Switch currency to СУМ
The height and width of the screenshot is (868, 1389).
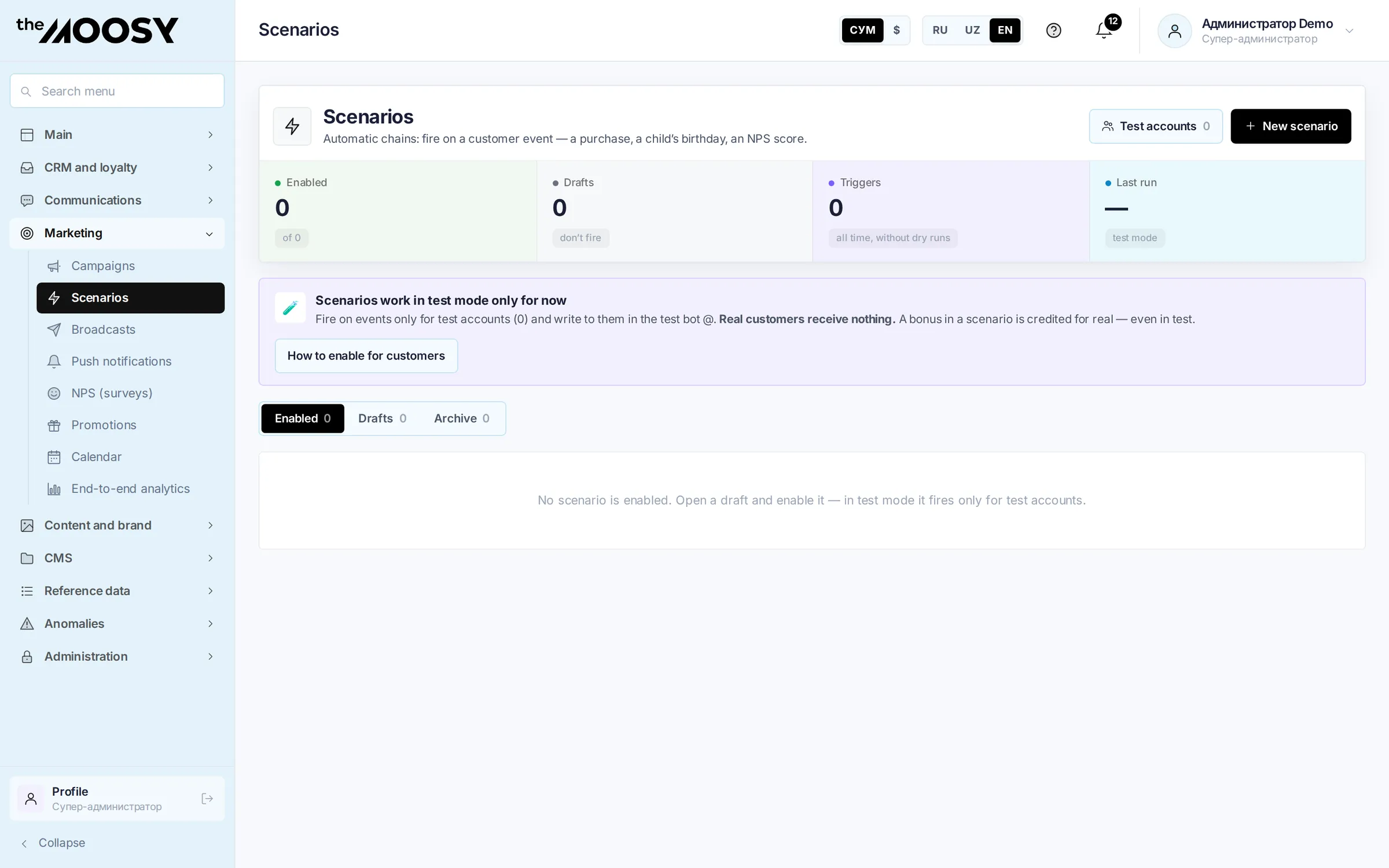pyautogui.click(x=862, y=30)
